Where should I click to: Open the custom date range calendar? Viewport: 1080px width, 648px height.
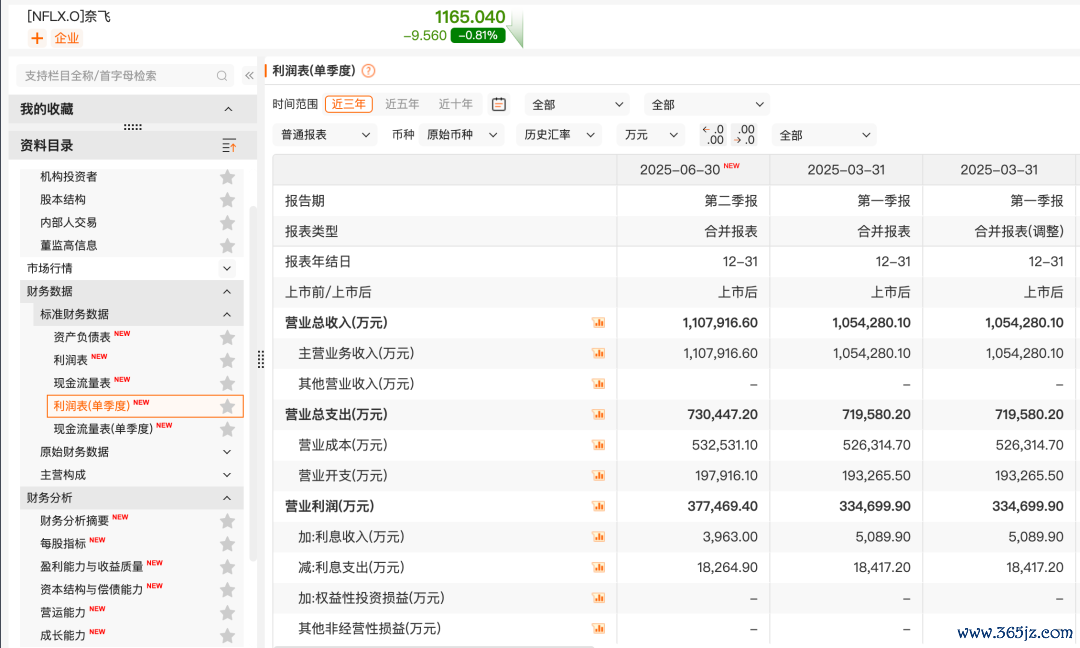point(499,104)
